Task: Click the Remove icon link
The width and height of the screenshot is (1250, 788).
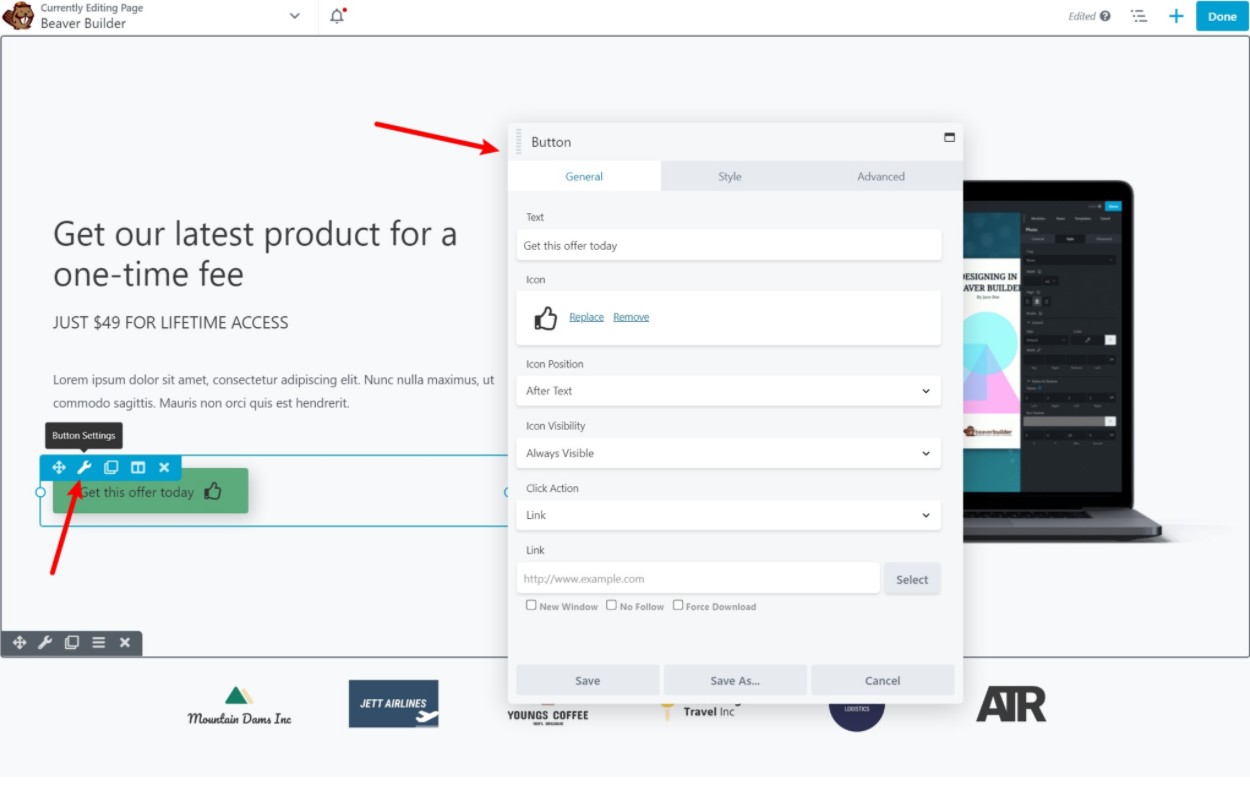Action: point(631,317)
